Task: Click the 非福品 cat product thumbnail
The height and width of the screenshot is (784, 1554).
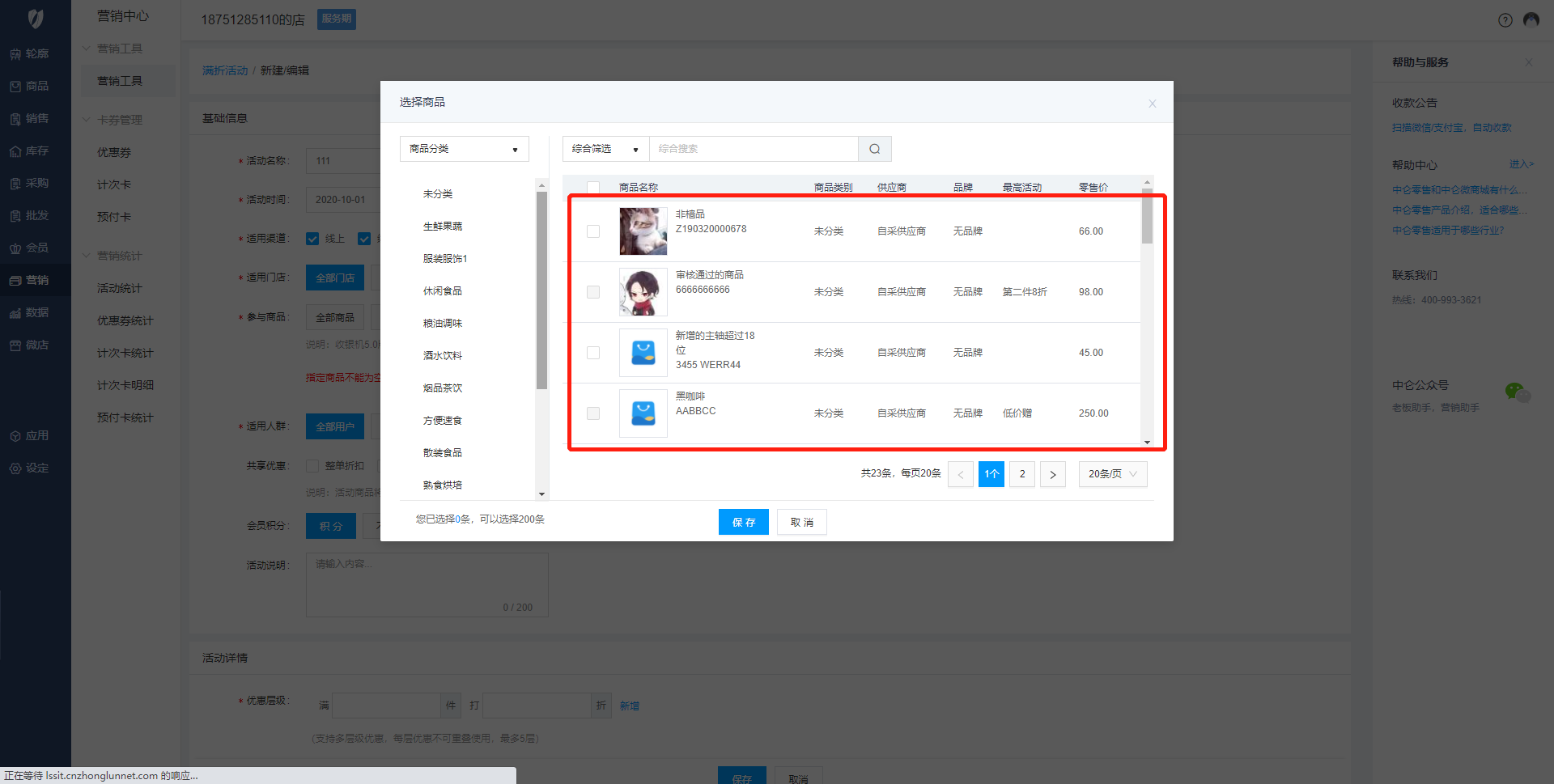Action: [643, 231]
